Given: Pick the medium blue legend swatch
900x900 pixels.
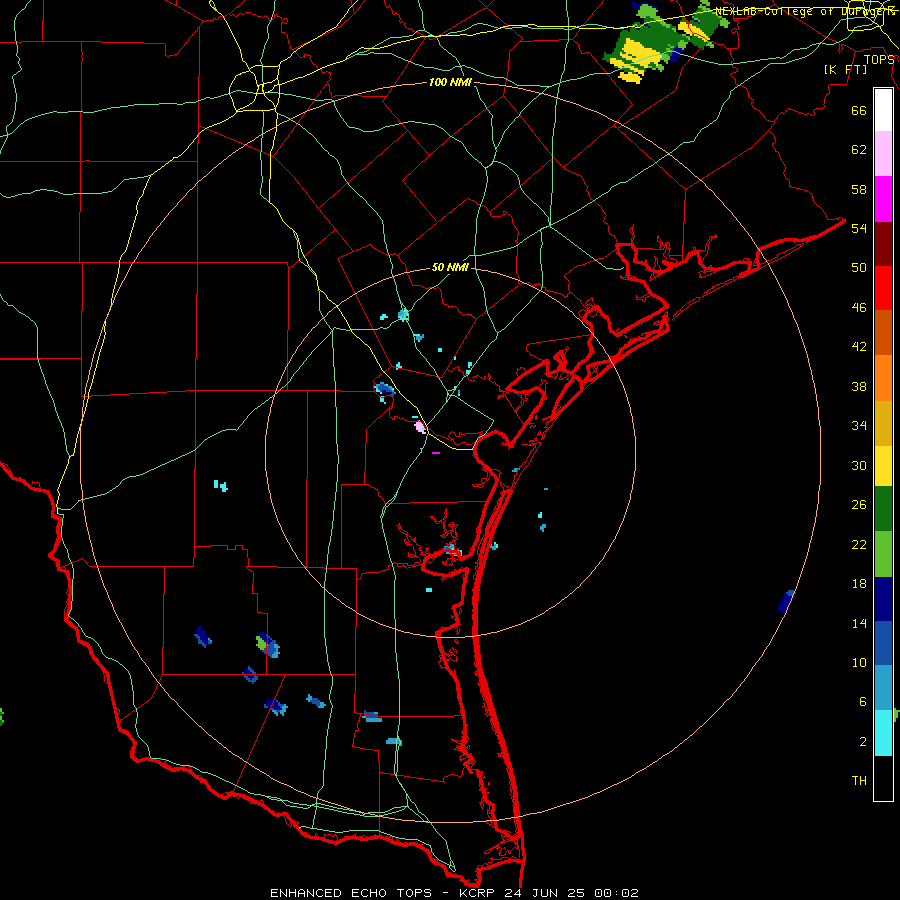Looking at the screenshot, I should [883, 643].
